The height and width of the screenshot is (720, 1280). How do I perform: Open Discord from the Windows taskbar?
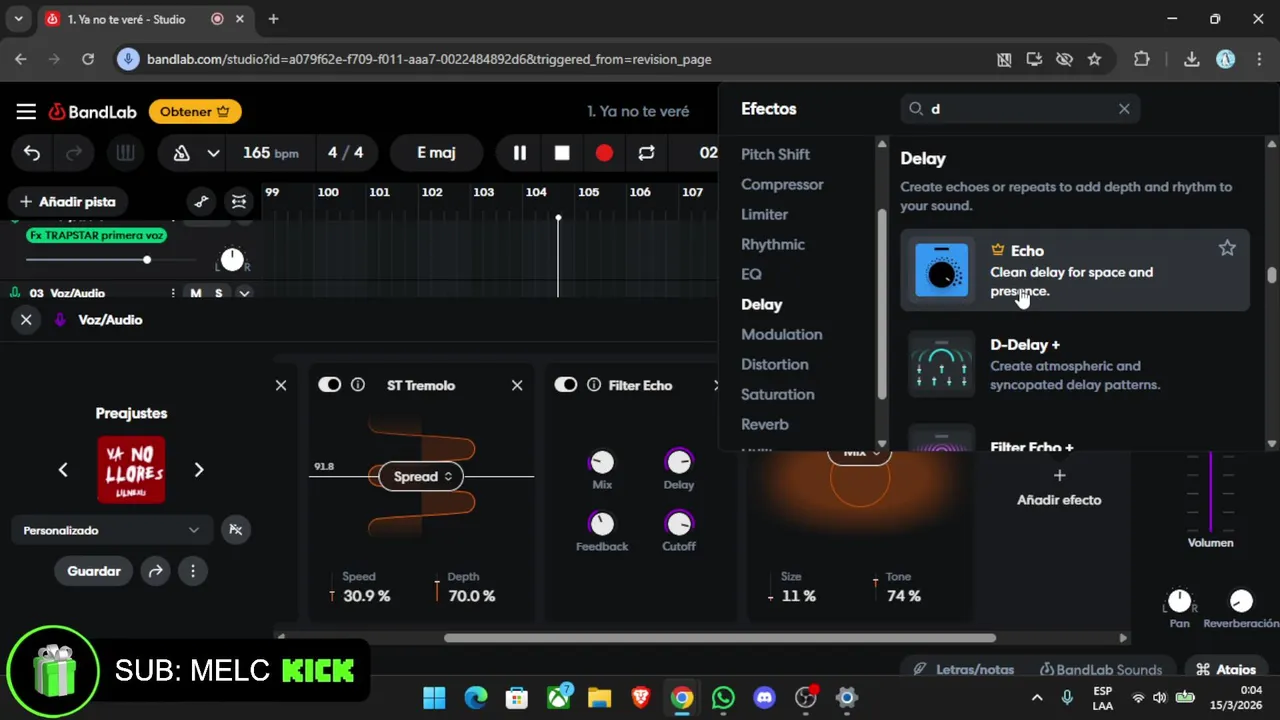click(x=764, y=697)
